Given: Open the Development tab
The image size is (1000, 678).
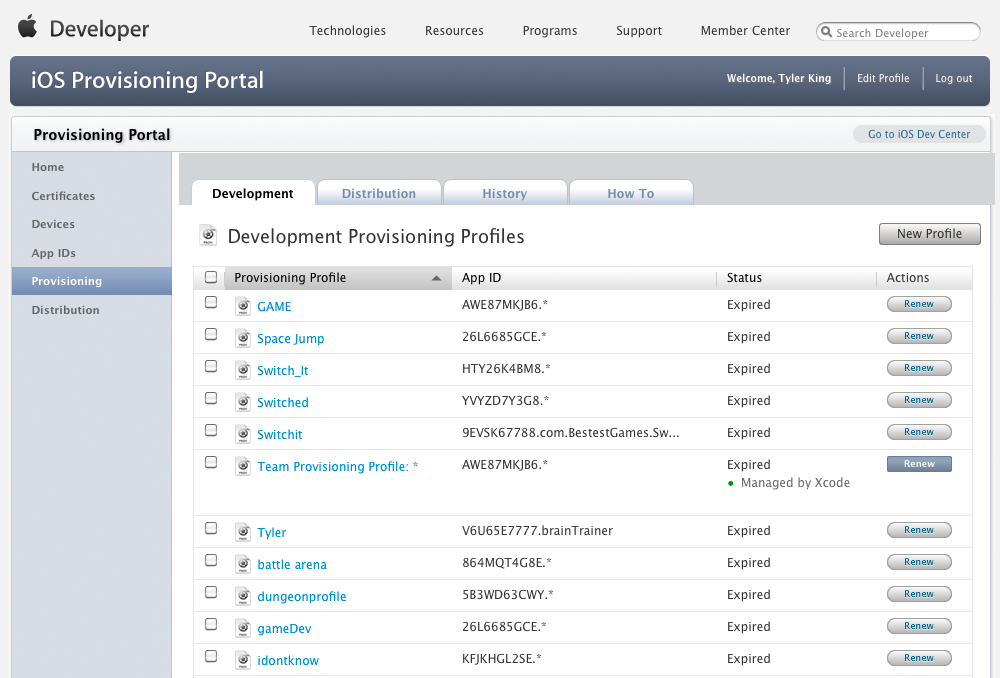Looking at the screenshot, I should (x=253, y=193).
